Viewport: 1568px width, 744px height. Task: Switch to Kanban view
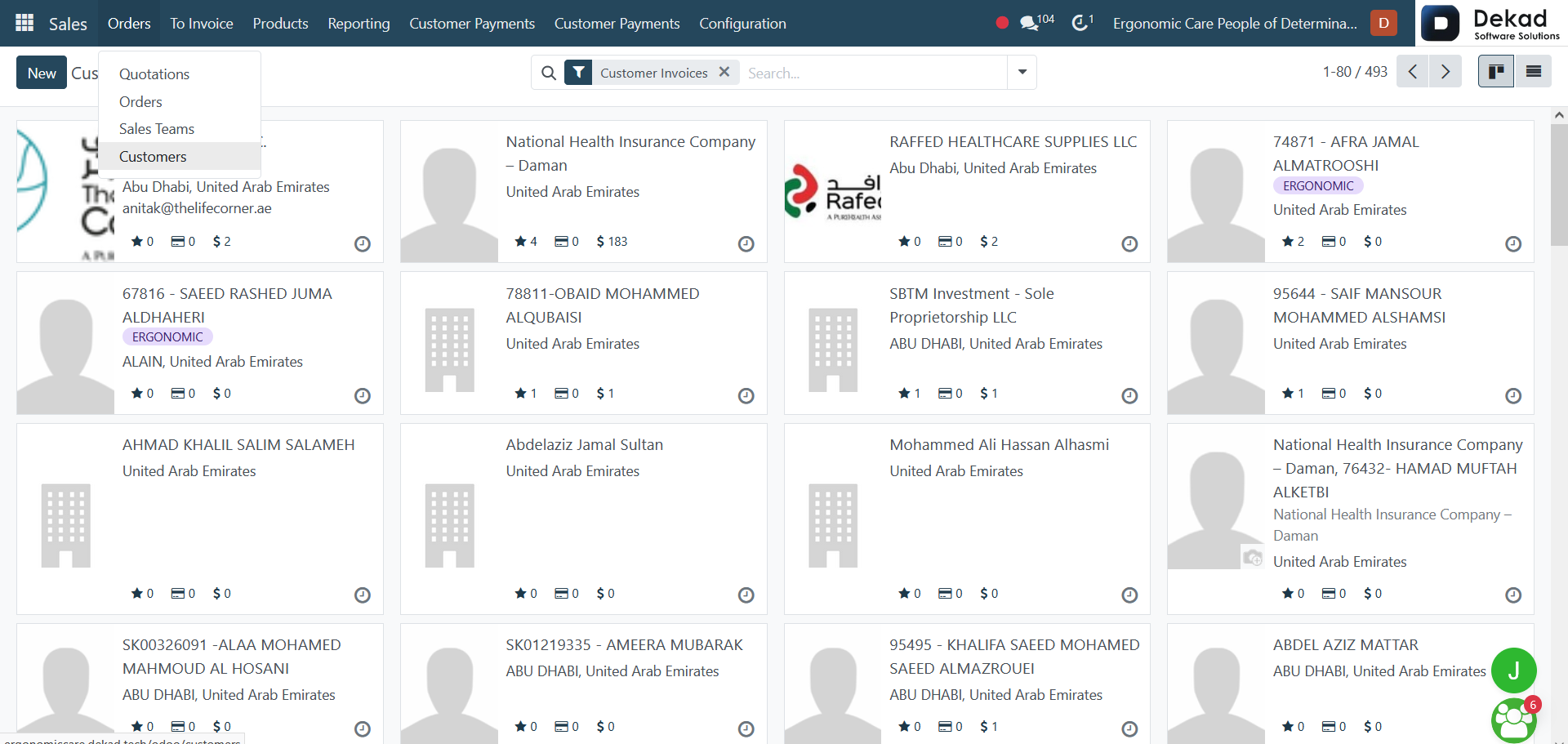(1496, 72)
